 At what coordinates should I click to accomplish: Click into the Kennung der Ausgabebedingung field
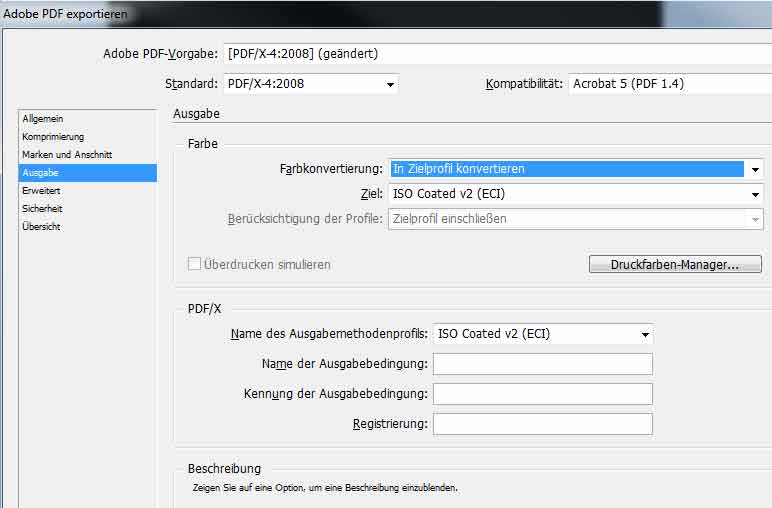click(x=543, y=394)
